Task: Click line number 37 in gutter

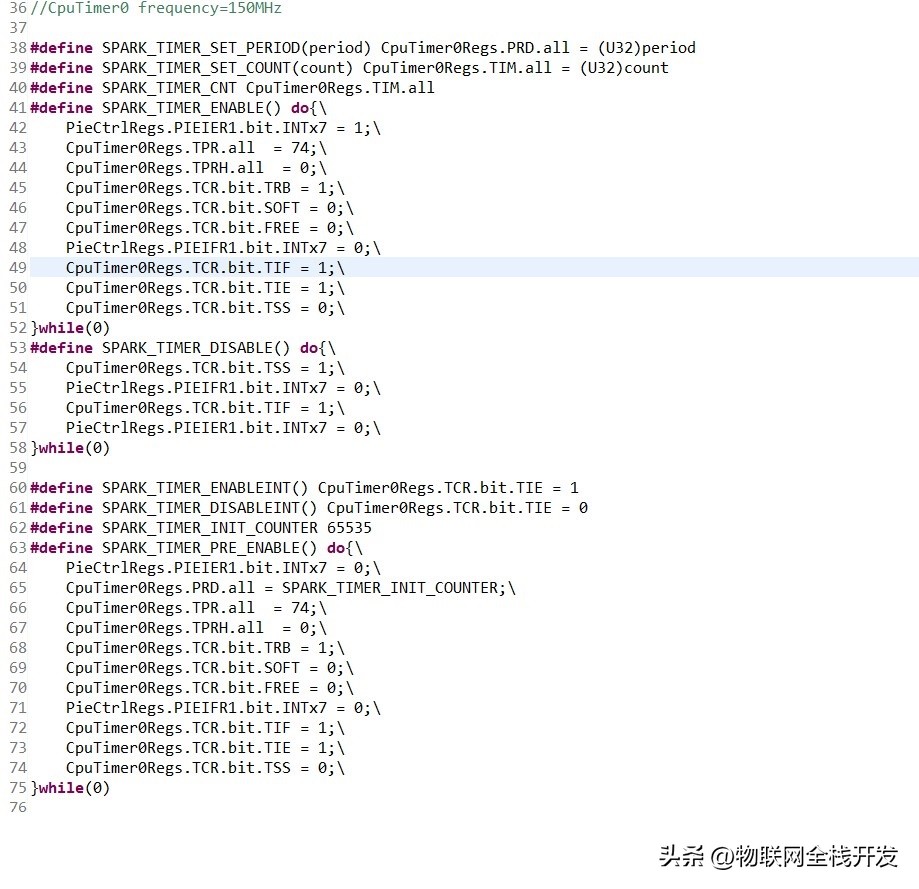Action: tap(18, 28)
